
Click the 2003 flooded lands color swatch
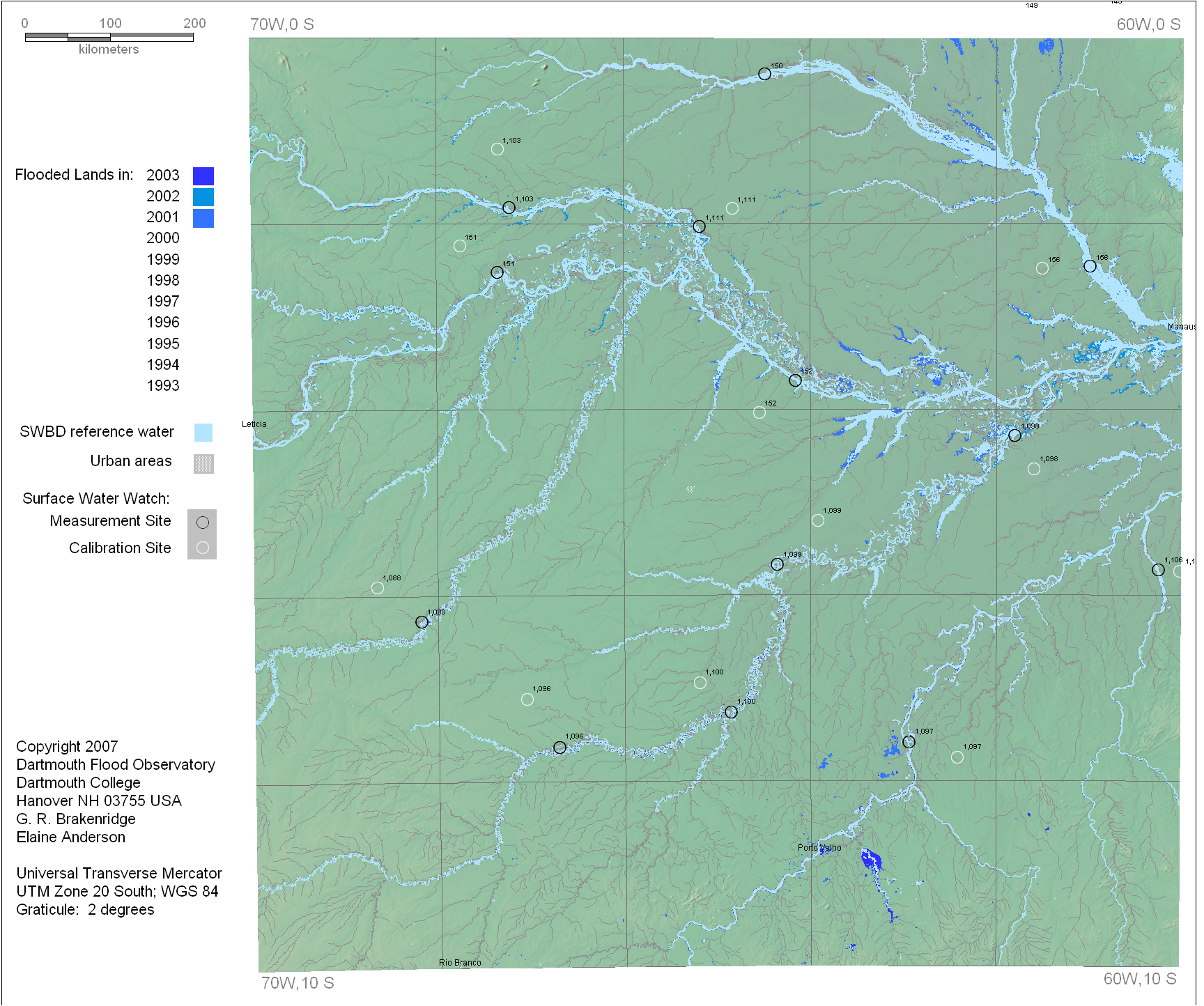(203, 176)
